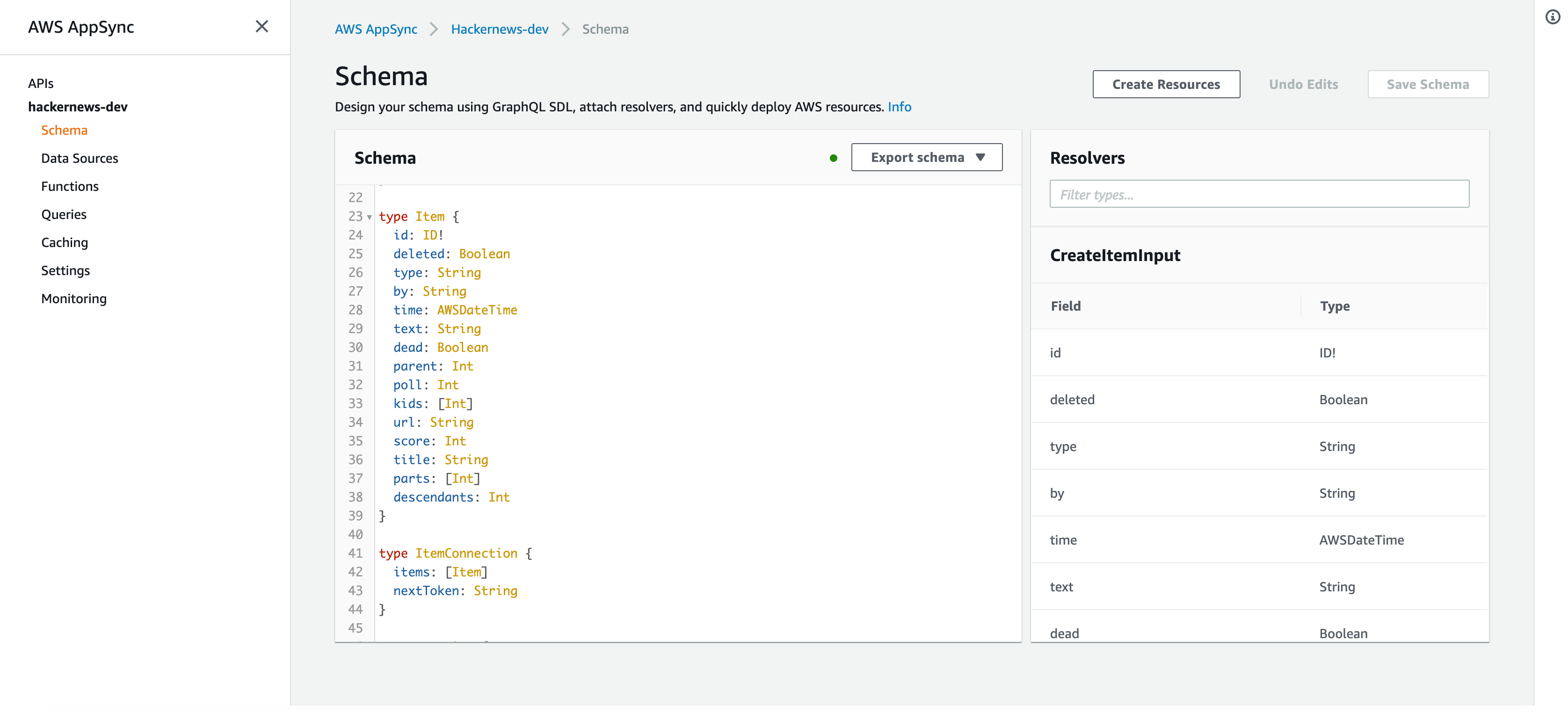Collapse the type Item code fold arrow
This screenshot has width=1568, height=713.
(x=370, y=218)
